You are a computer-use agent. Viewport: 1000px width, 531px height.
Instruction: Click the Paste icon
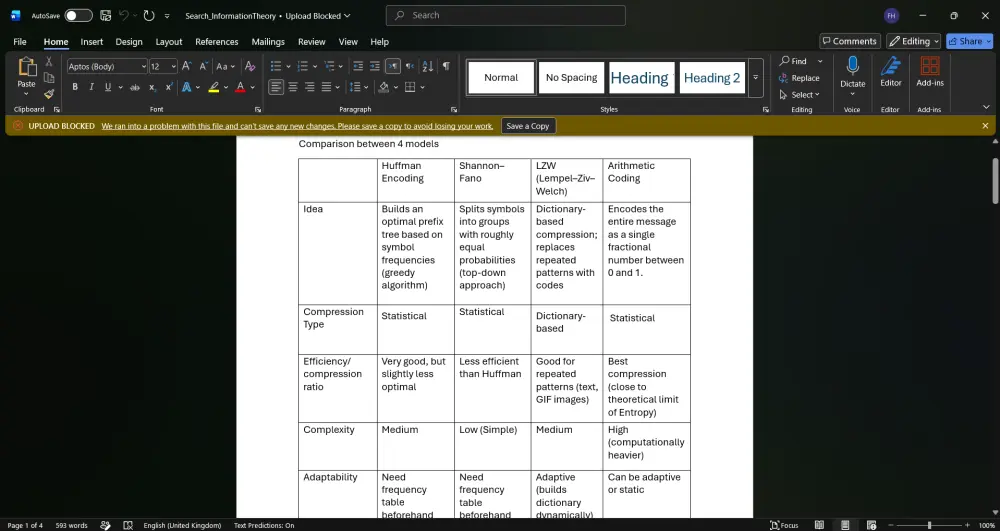coord(26,67)
